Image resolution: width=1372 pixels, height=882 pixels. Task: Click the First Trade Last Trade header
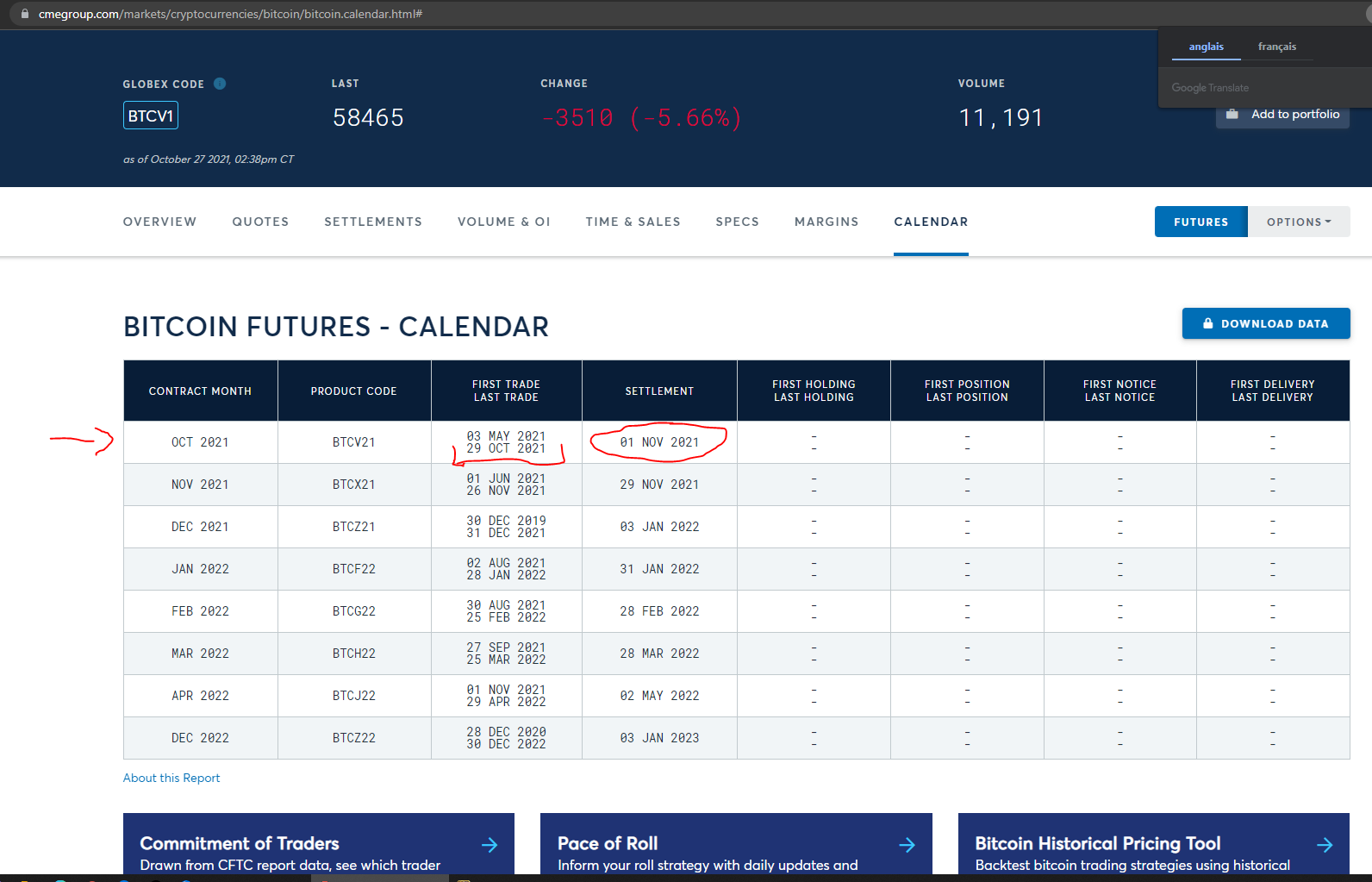tap(507, 391)
